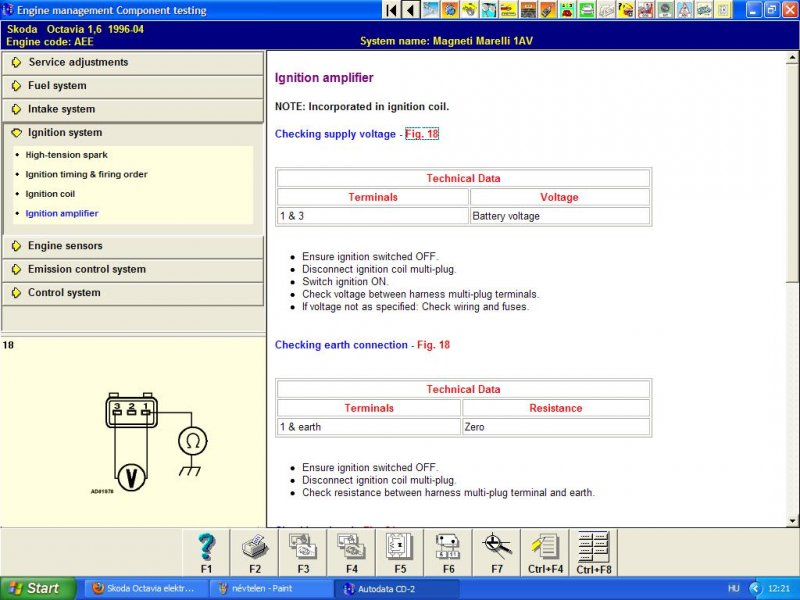
Task: Print page with F2 printer icon
Action: [255, 553]
